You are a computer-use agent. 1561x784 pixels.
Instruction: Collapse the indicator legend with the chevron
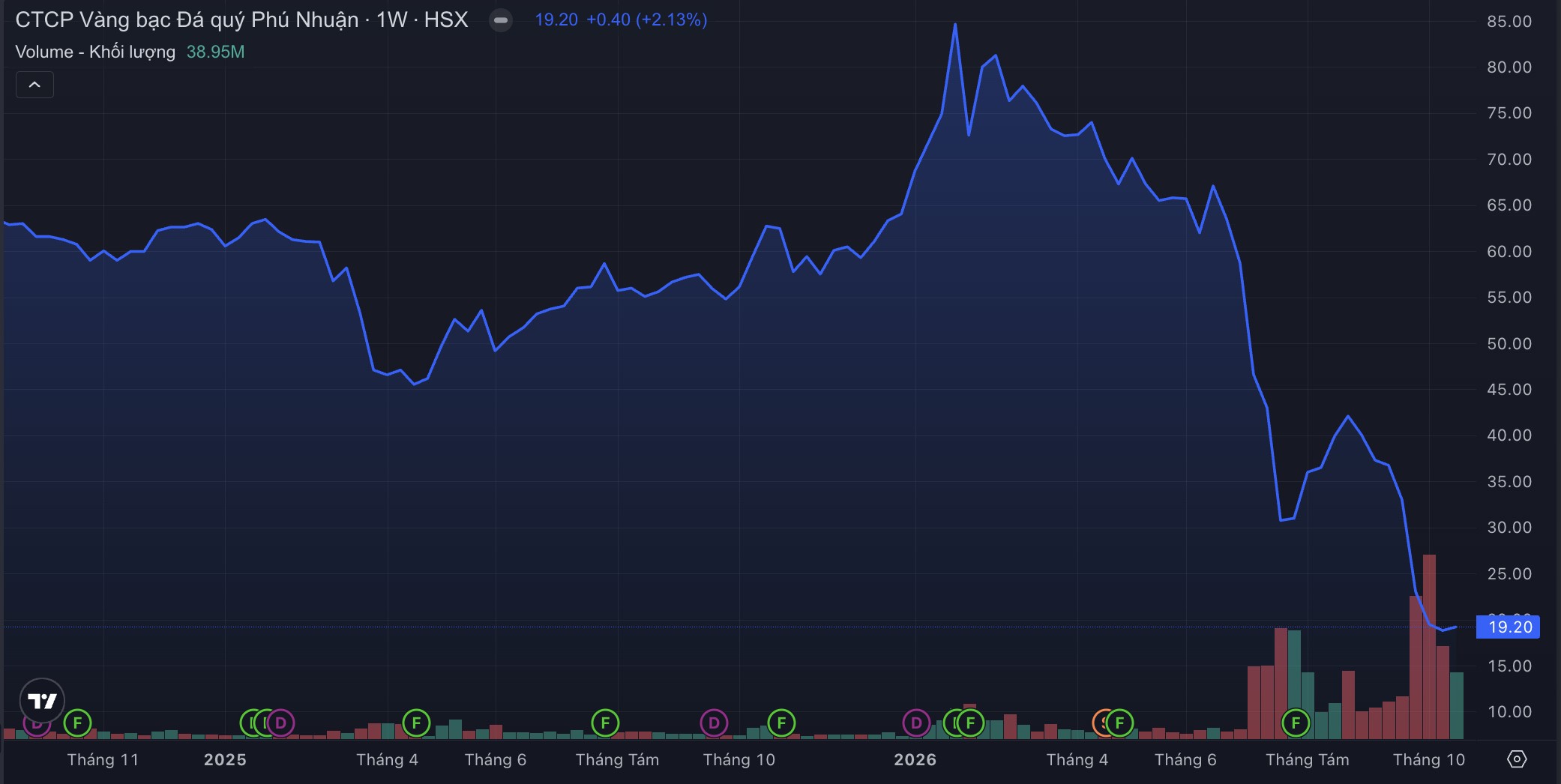(34, 85)
